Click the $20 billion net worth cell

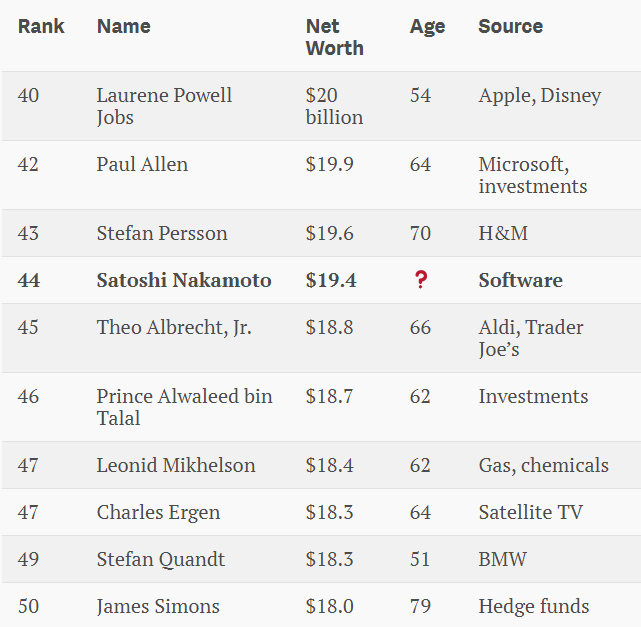coord(334,106)
